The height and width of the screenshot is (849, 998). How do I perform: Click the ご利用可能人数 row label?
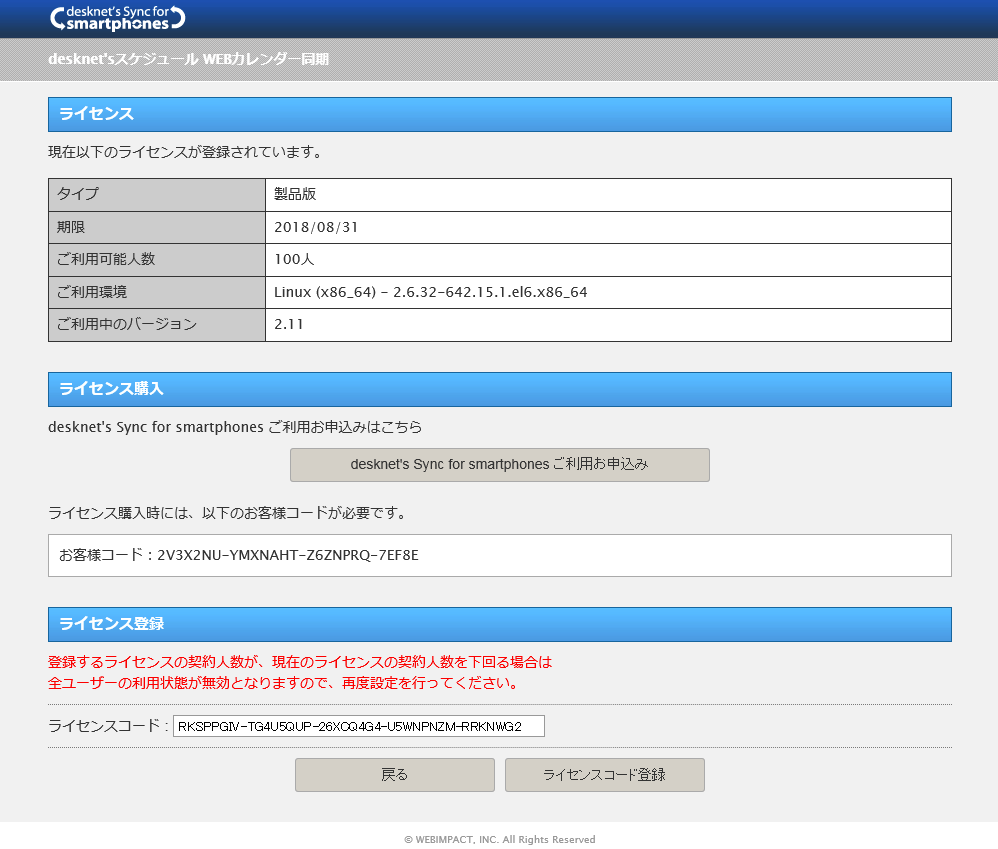pyautogui.click(x=157, y=260)
